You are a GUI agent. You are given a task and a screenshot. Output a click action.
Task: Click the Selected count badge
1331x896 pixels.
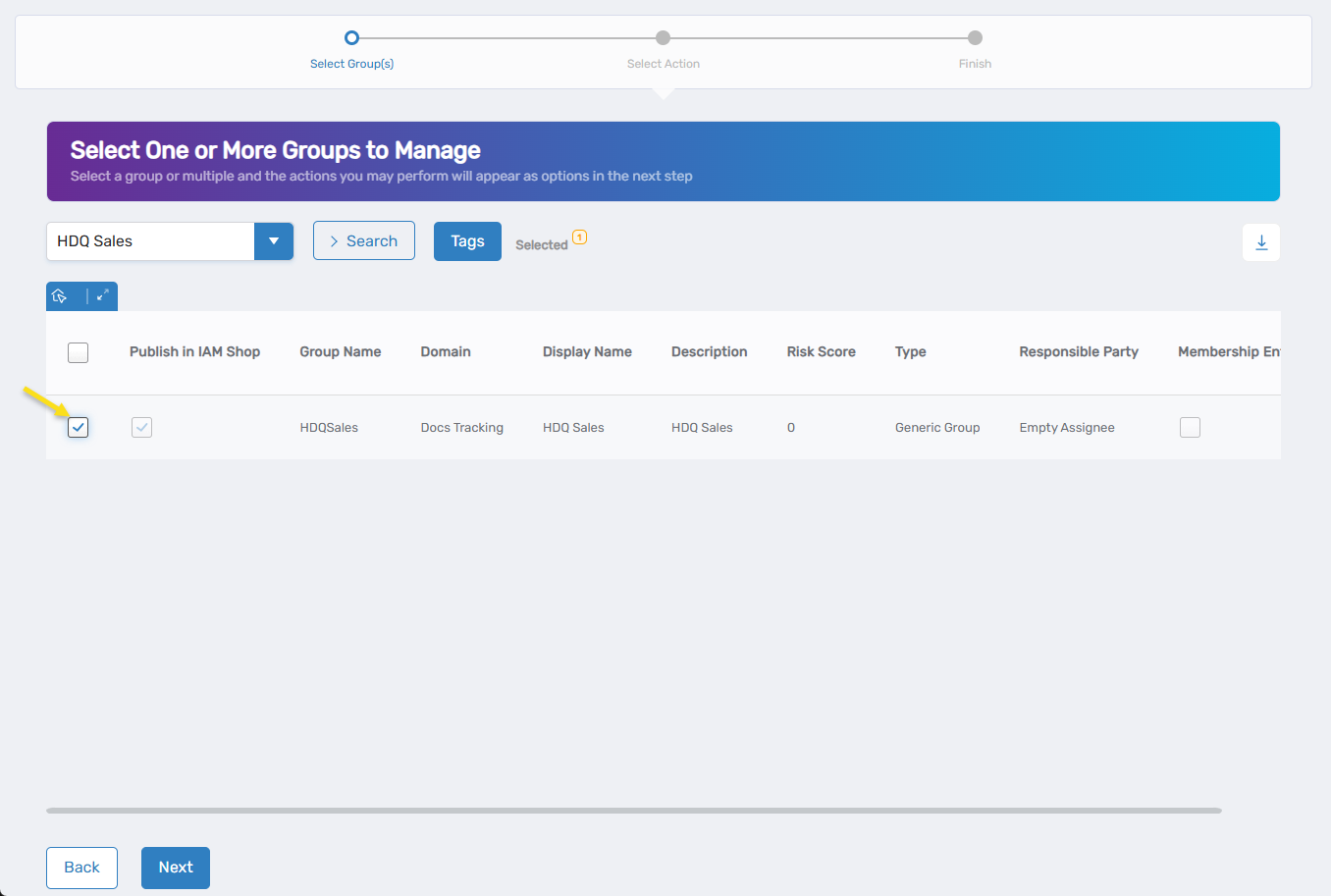pos(579,237)
